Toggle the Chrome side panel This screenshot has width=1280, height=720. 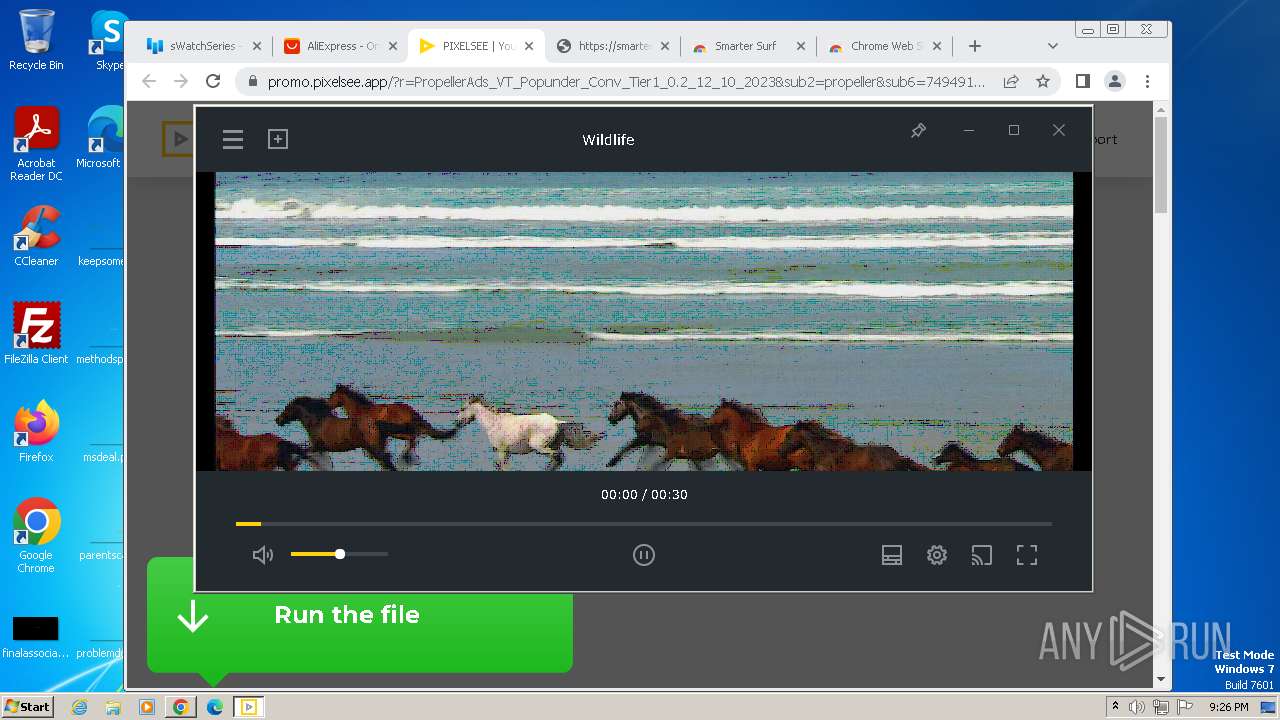click(x=1083, y=81)
